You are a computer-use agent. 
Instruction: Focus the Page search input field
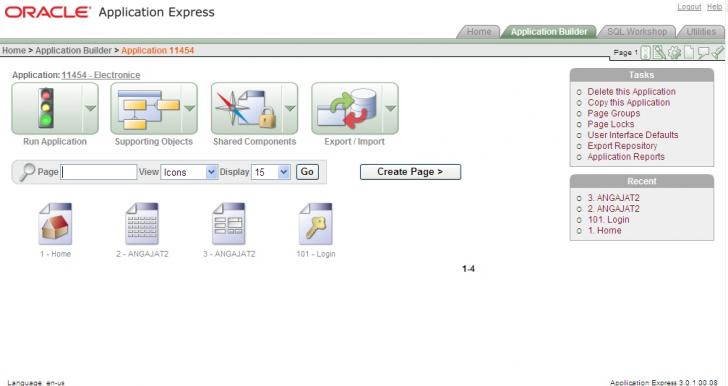(x=99, y=172)
